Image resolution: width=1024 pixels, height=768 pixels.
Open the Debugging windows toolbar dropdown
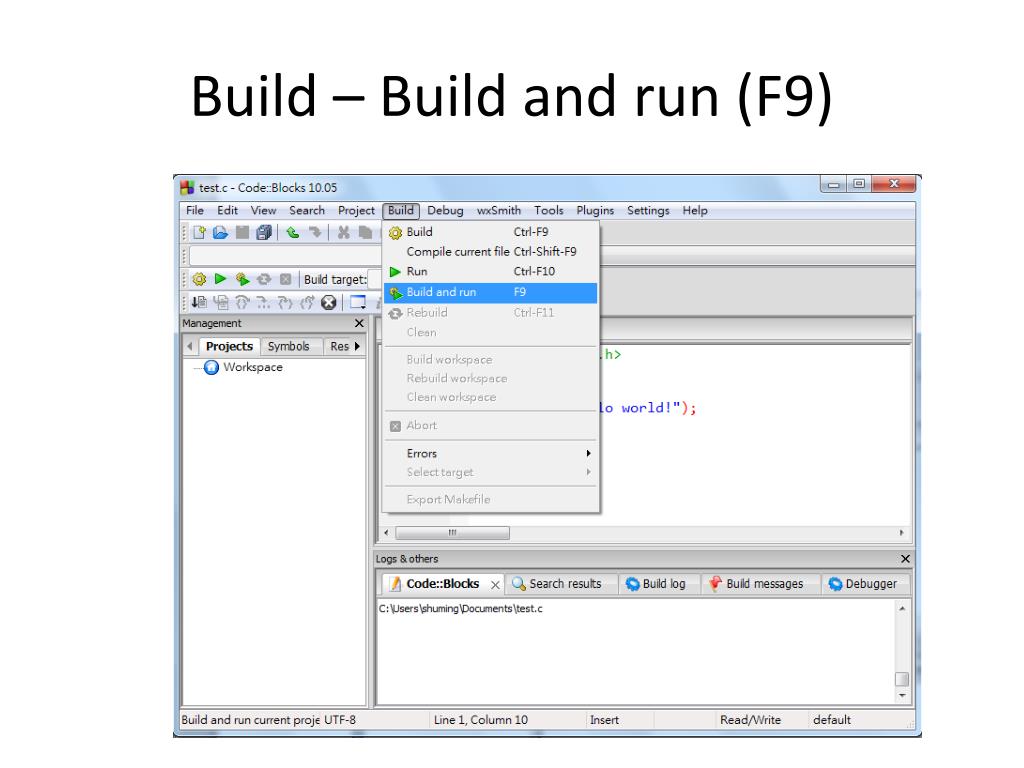coord(358,302)
